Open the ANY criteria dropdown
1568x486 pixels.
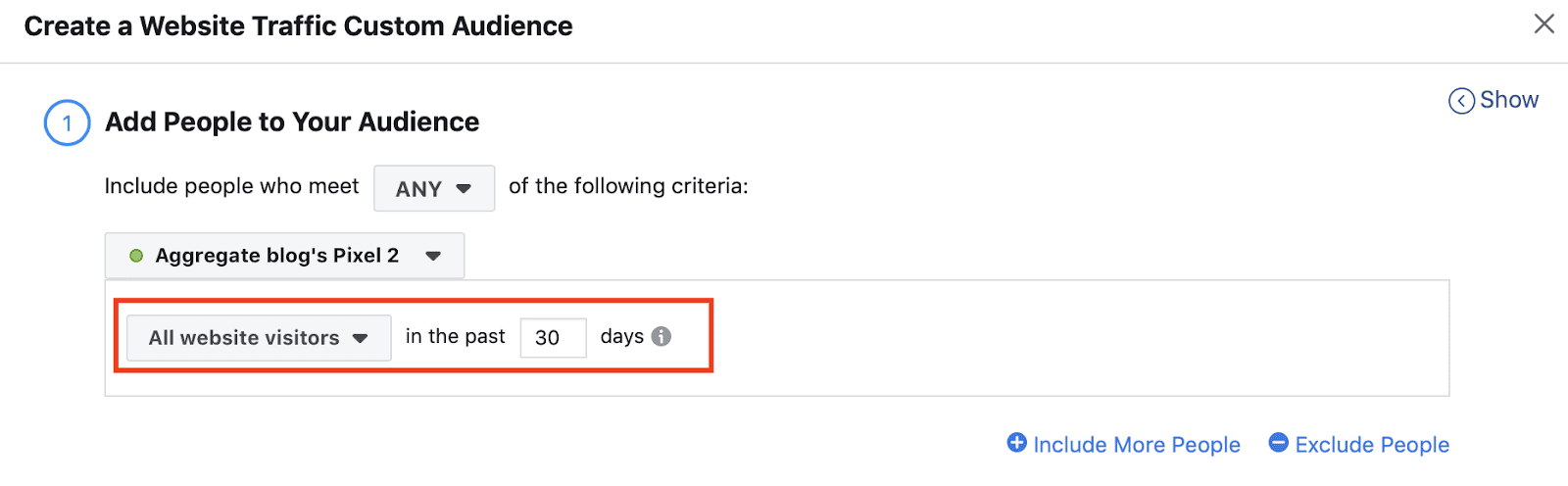pyautogui.click(x=434, y=188)
